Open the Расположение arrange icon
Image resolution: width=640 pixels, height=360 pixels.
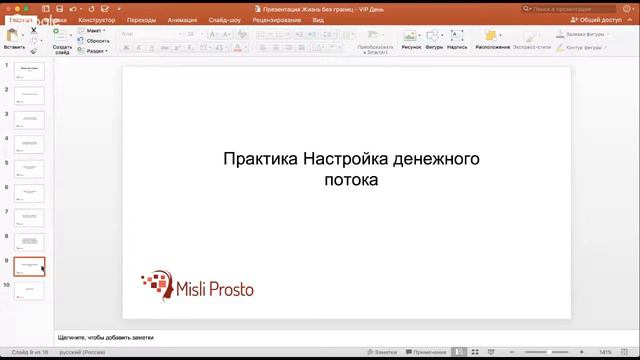point(491,36)
